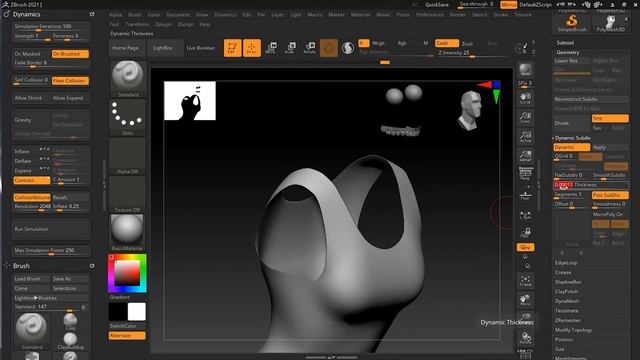Expand the Modify Topology section

pos(573,330)
